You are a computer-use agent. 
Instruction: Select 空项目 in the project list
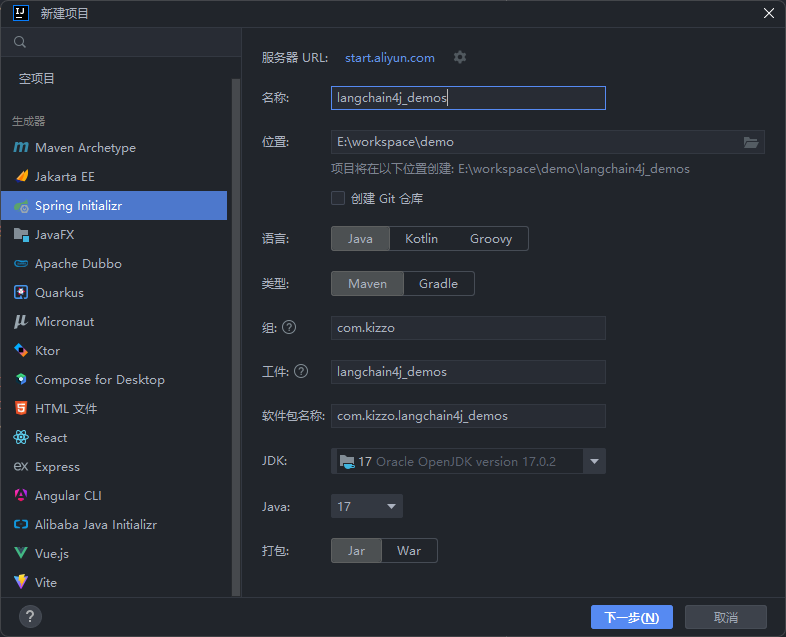pyautogui.click(x=116, y=79)
